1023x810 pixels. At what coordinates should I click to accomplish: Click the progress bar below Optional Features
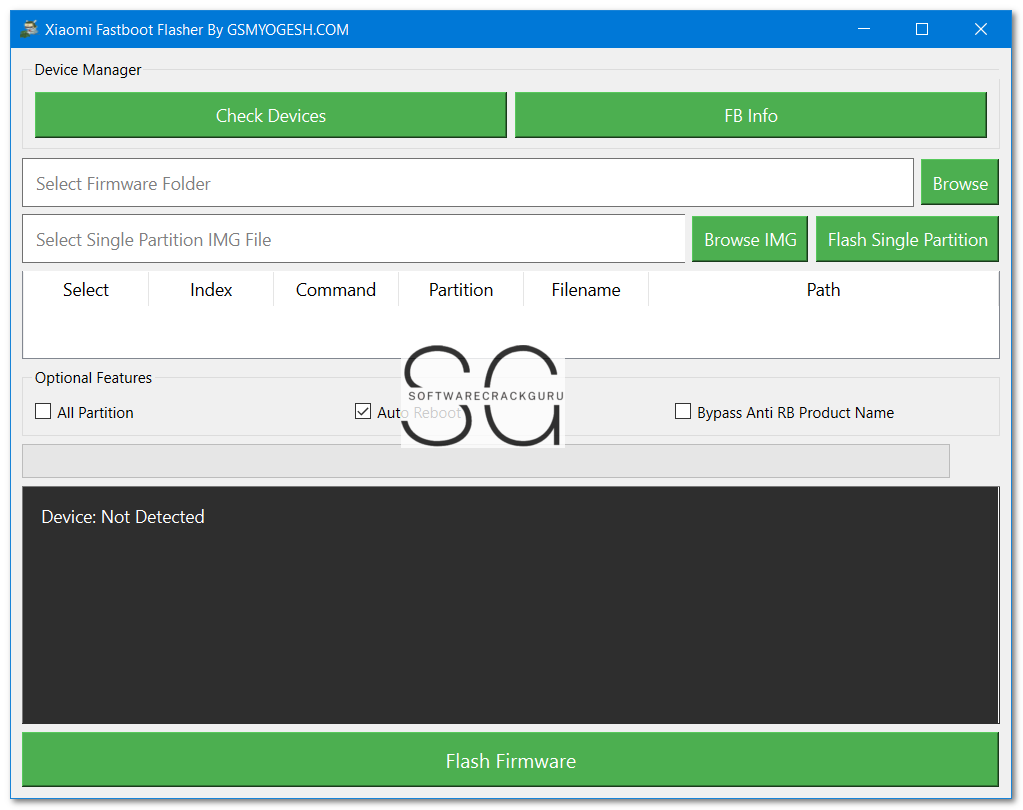point(486,461)
